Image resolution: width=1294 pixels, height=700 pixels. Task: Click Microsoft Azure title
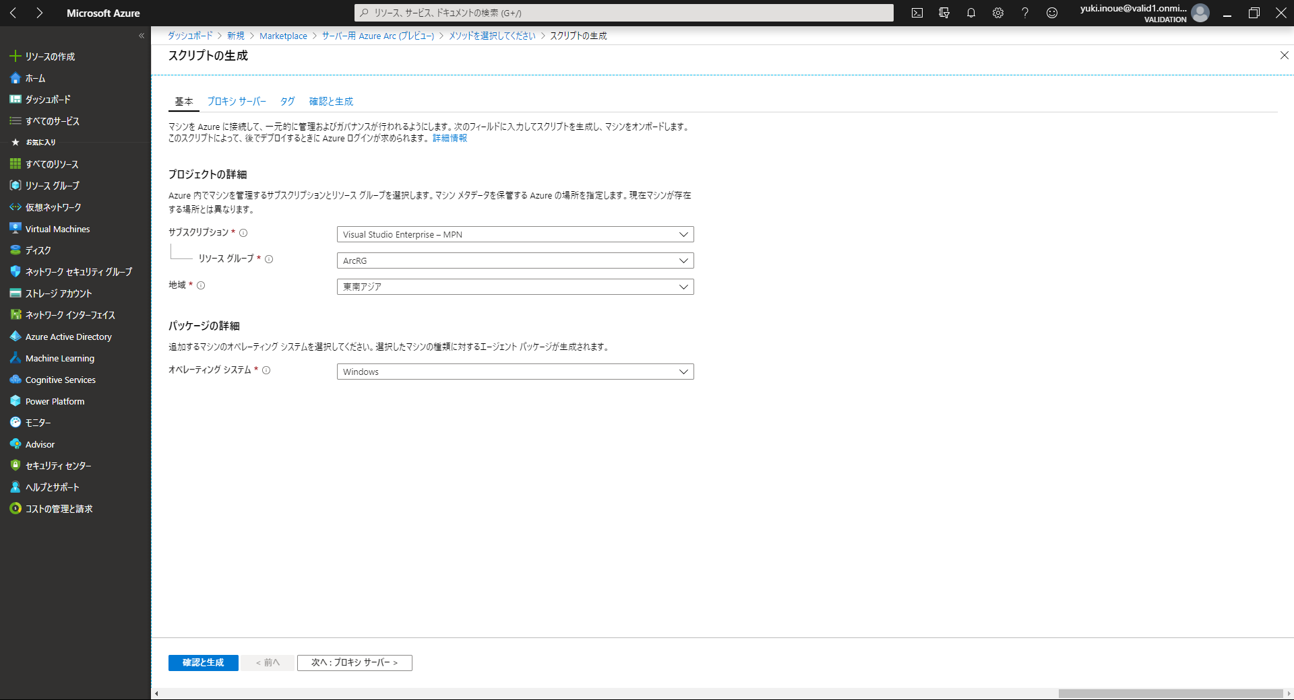pyautogui.click(x=103, y=13)
